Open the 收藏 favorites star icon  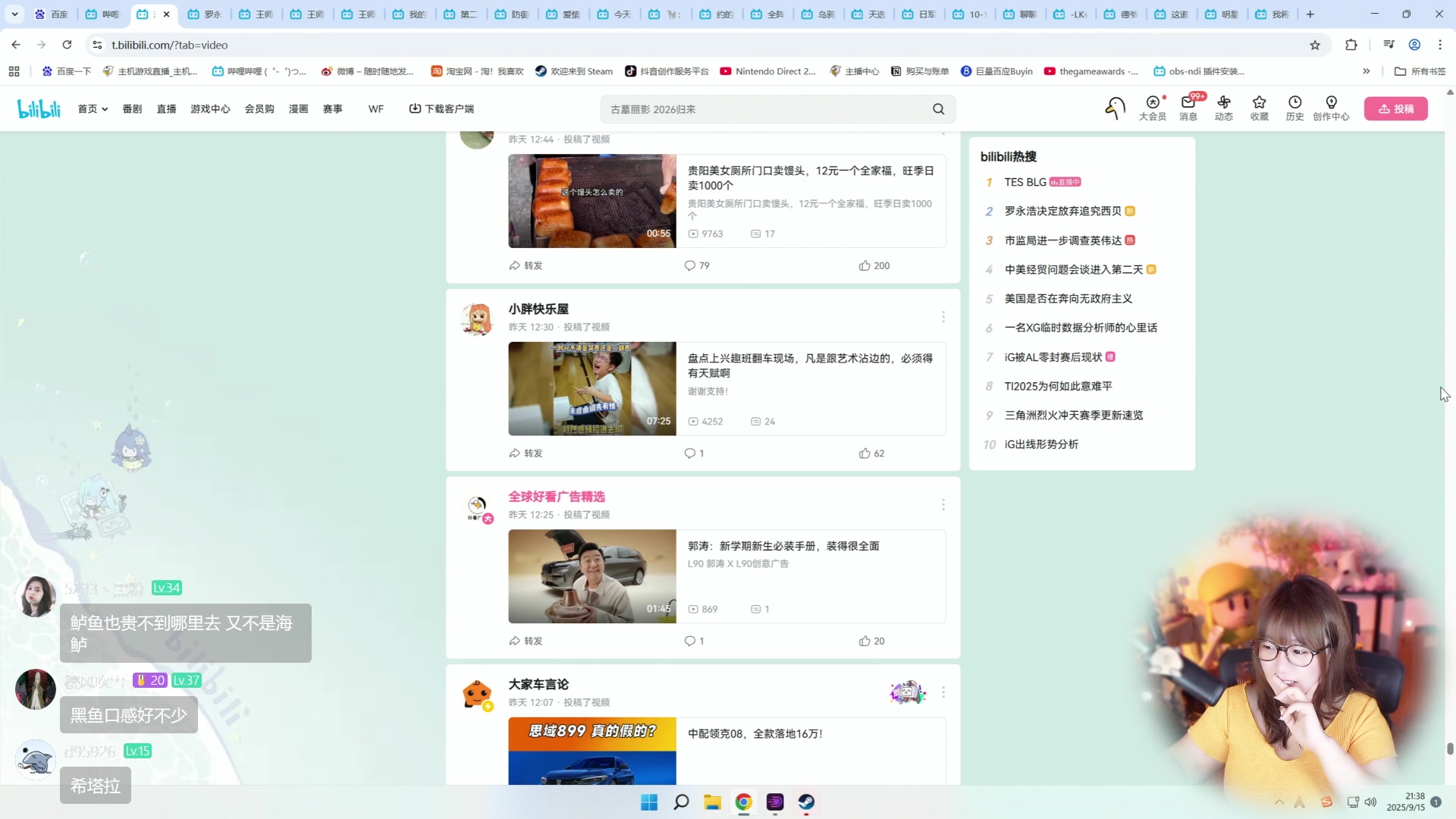[x=1260, y=108]
